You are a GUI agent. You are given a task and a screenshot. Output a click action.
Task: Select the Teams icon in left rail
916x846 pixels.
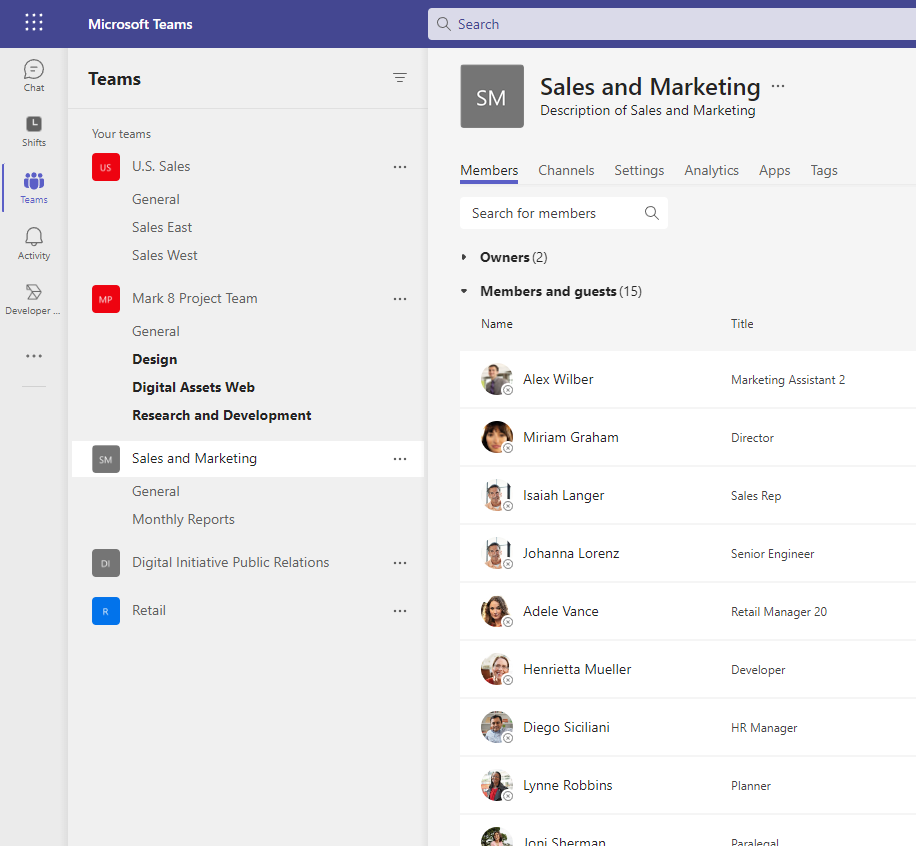click(x=34, y=188)
